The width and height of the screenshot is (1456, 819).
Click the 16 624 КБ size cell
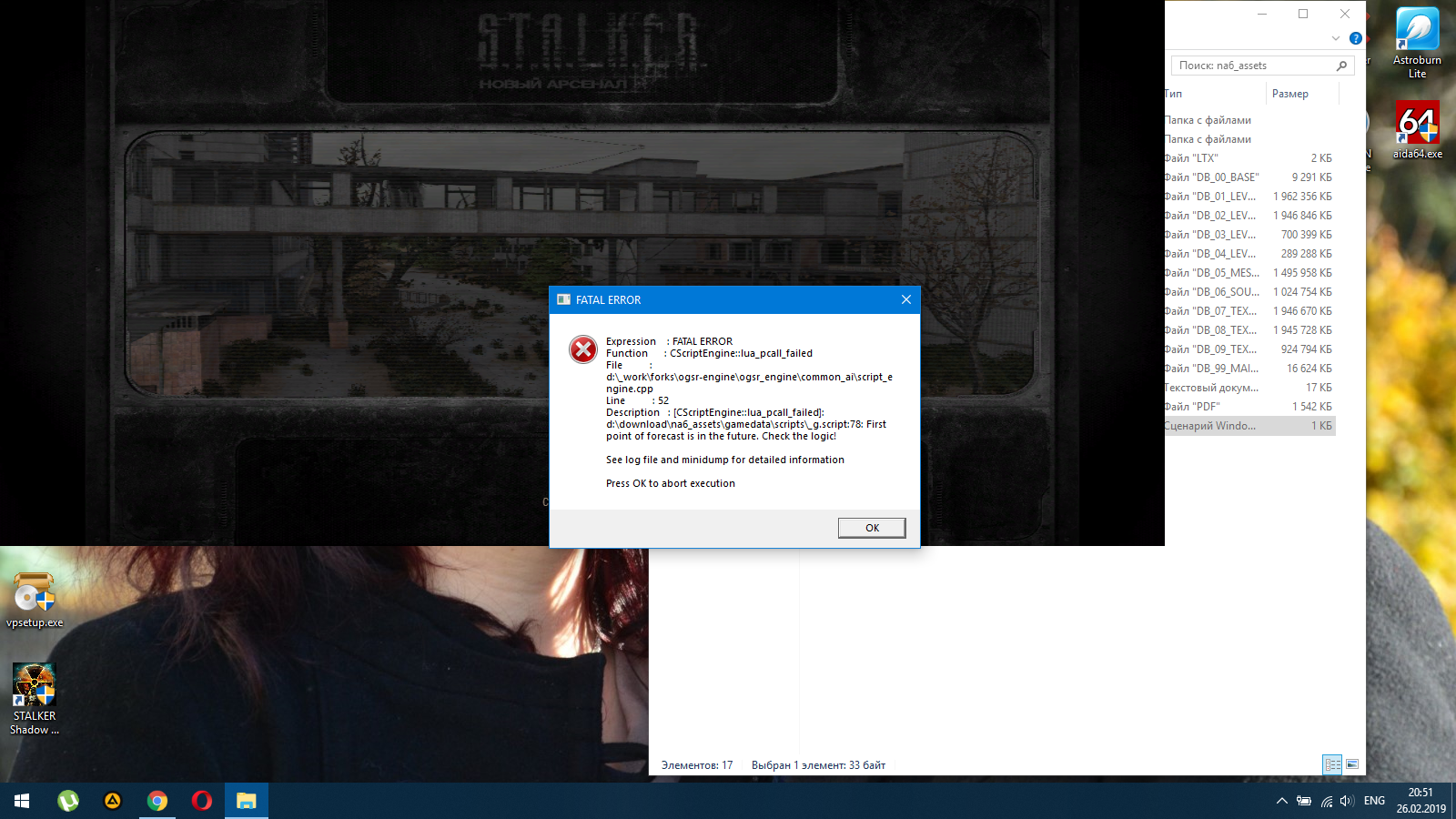1309,369
